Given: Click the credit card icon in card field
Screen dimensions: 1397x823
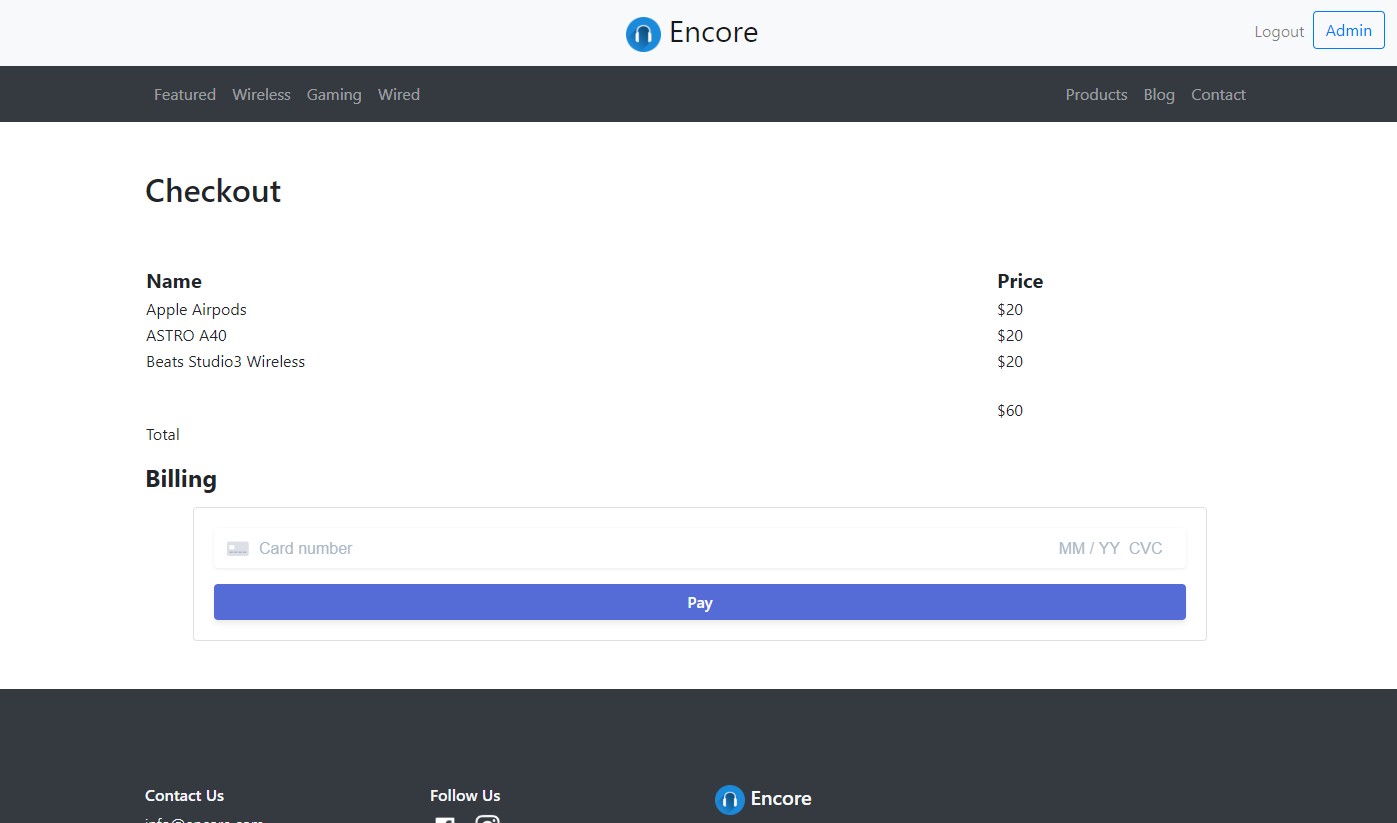Looking at the screenshot, I should [x=238, y=548].
